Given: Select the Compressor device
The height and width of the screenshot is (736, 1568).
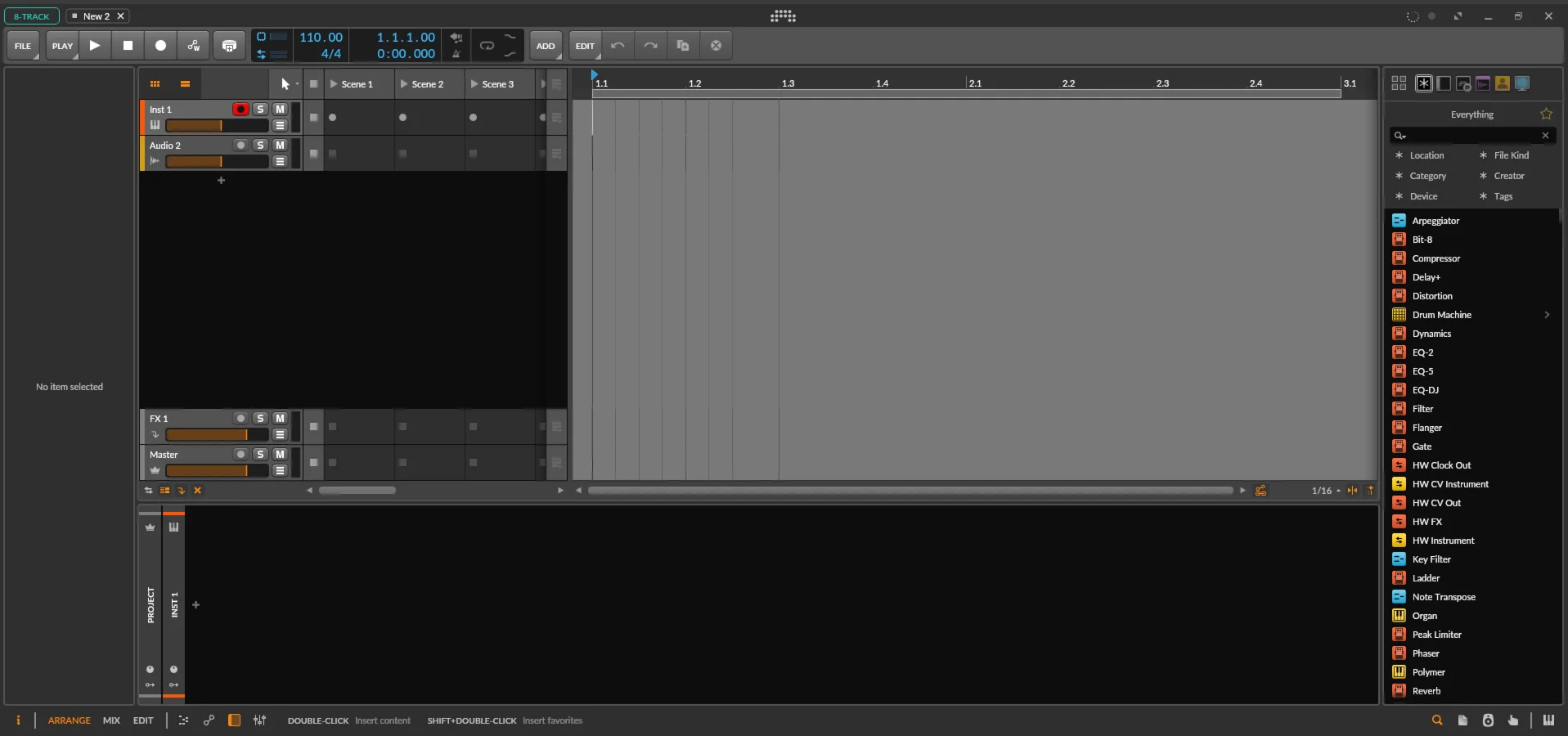Looking at the screenshot, I should pyautogui.click(x=1473, y=258).
